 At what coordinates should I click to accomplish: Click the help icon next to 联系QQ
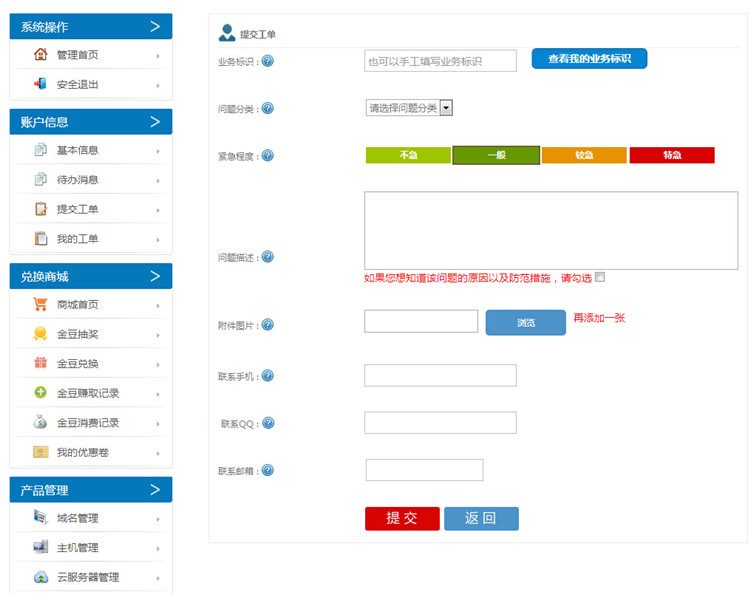click(269, 423)
